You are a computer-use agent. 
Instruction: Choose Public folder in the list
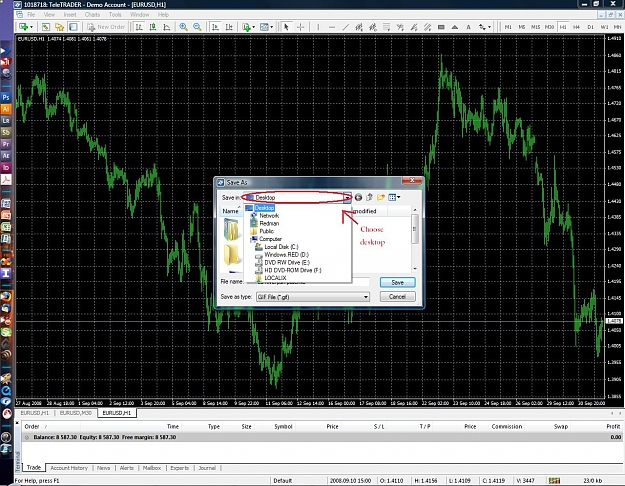click(266, 231)
